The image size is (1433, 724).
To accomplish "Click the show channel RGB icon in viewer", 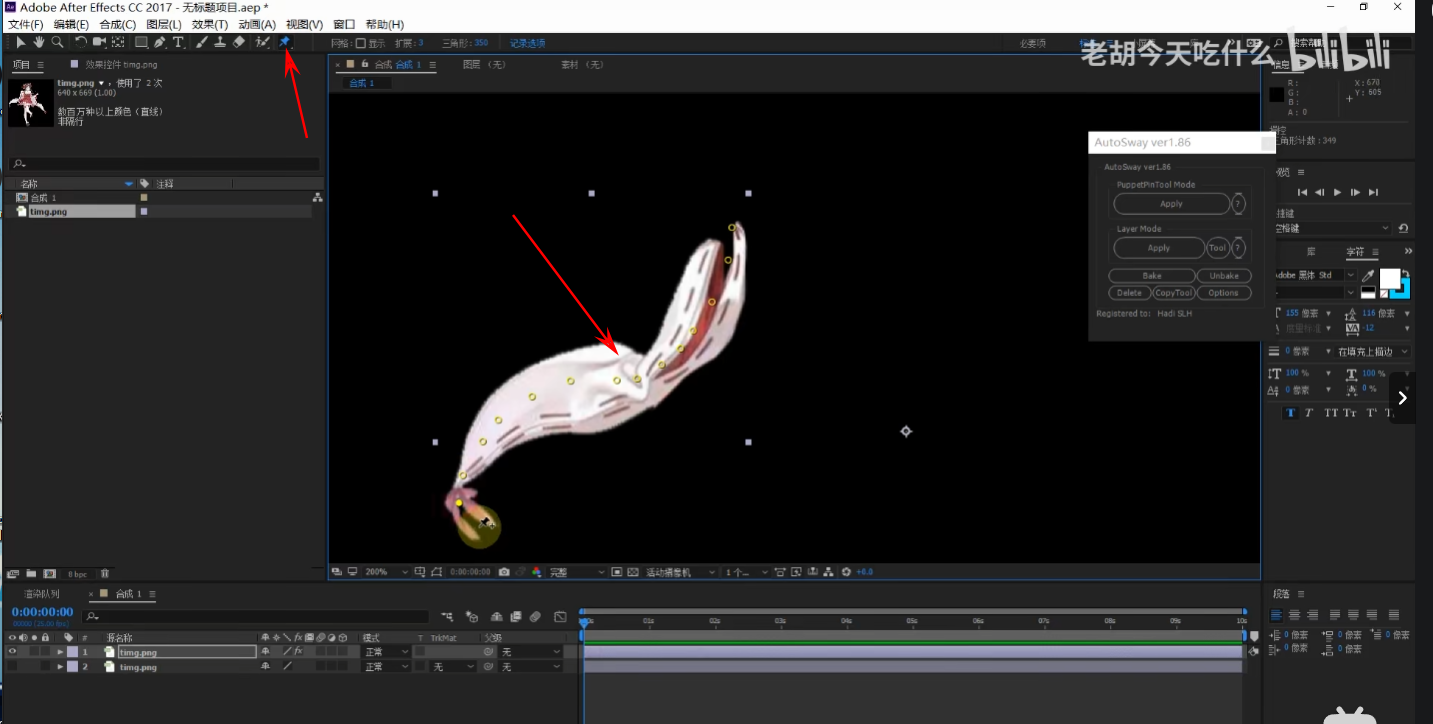I will (536, 572).
